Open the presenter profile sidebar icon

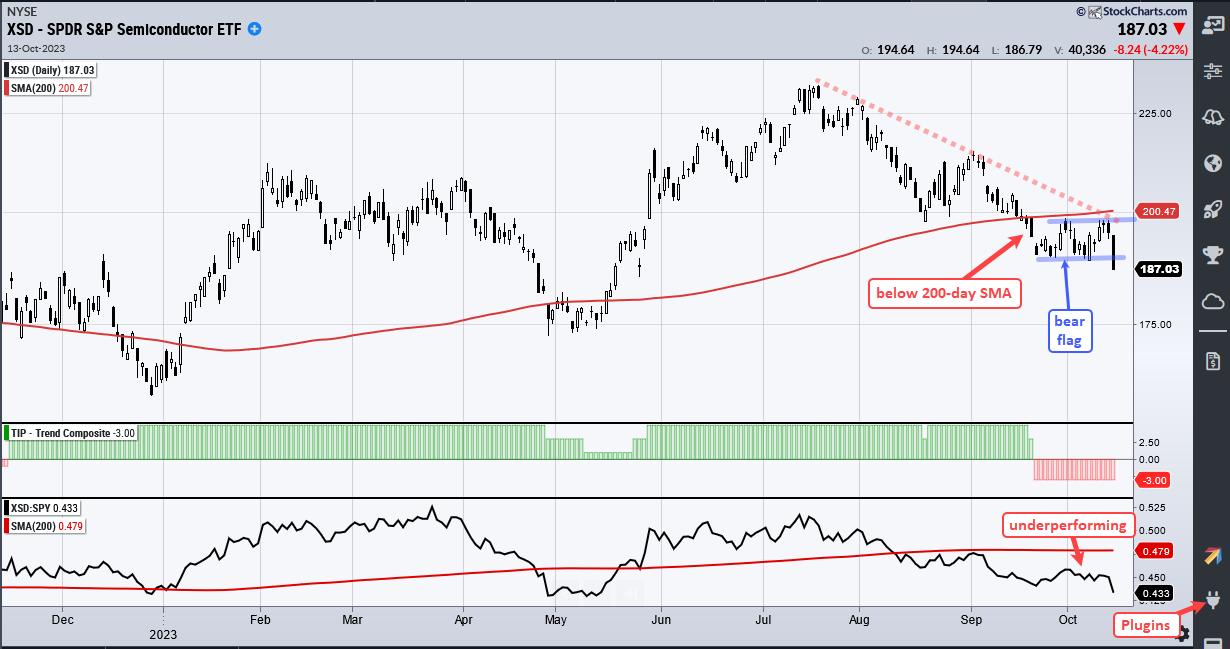(x=1212, y=25)
